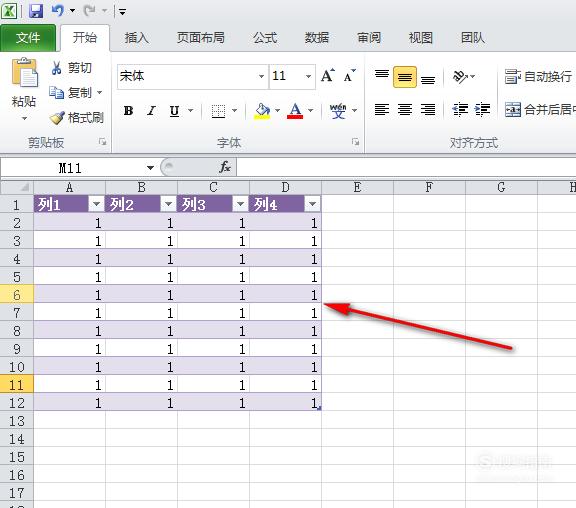576x508 pixels.
Task: Select column header E
Action: tap(357, 187)
